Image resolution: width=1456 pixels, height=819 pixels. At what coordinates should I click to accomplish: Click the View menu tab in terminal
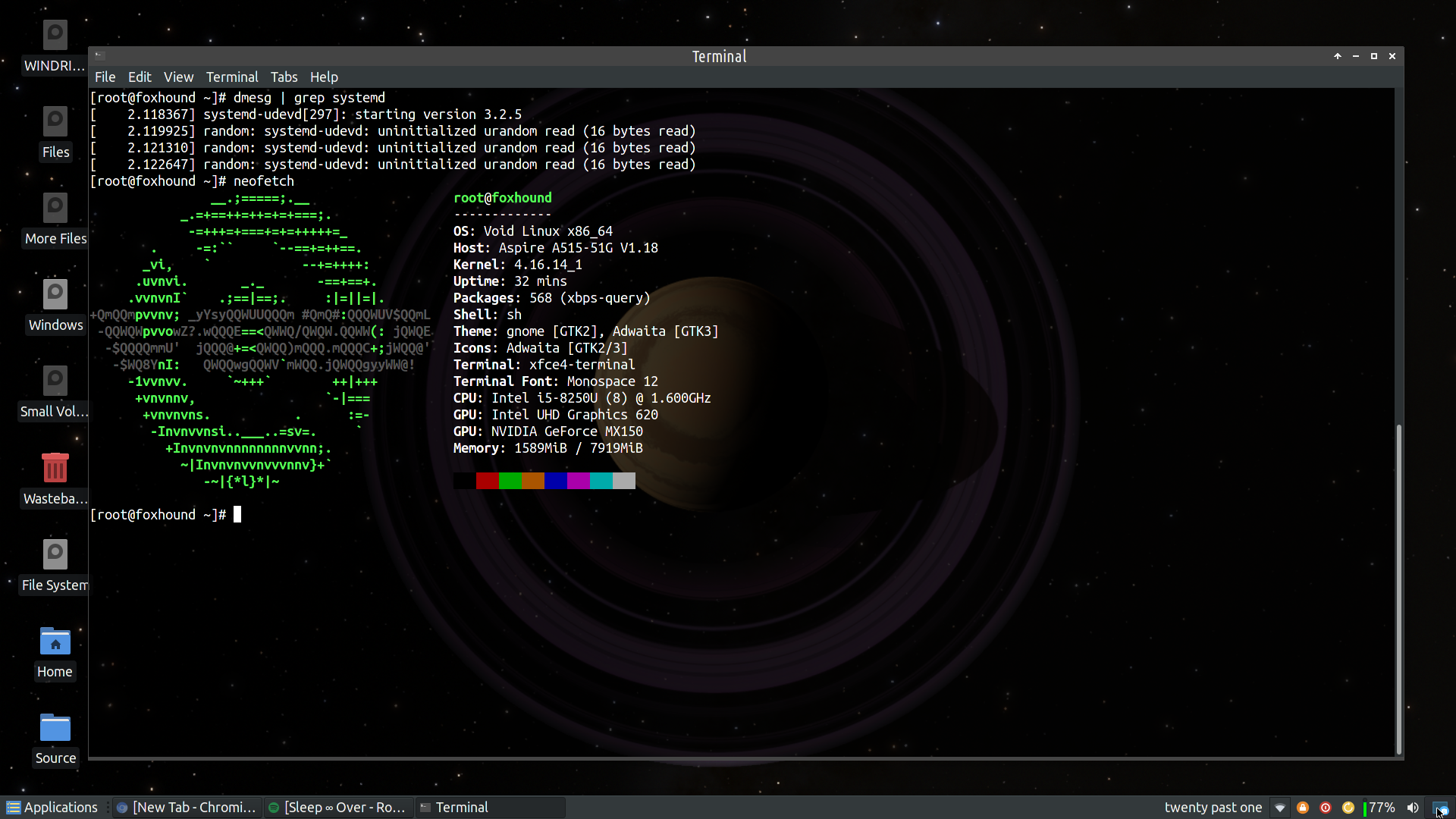pyautogui.click(x=177, y=76)
